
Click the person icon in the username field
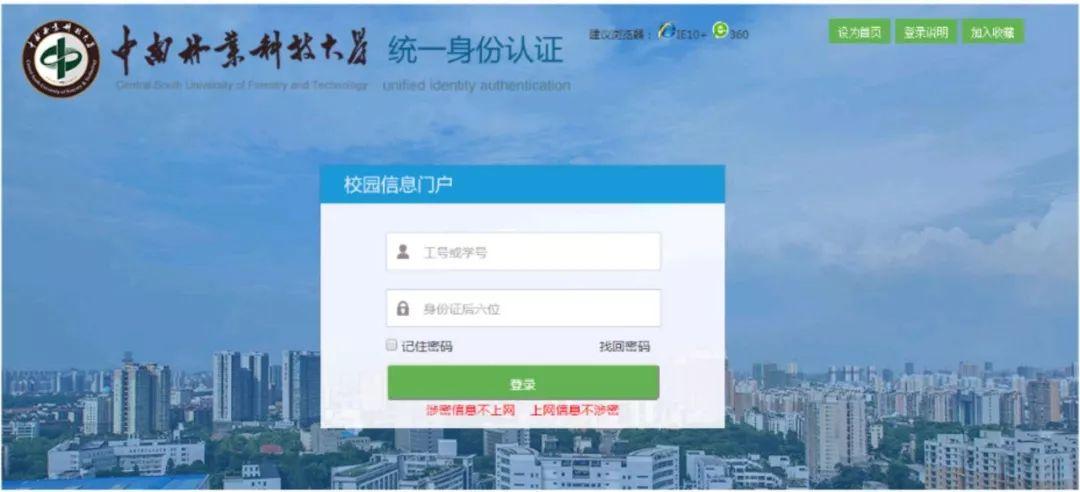pos(403,252)
